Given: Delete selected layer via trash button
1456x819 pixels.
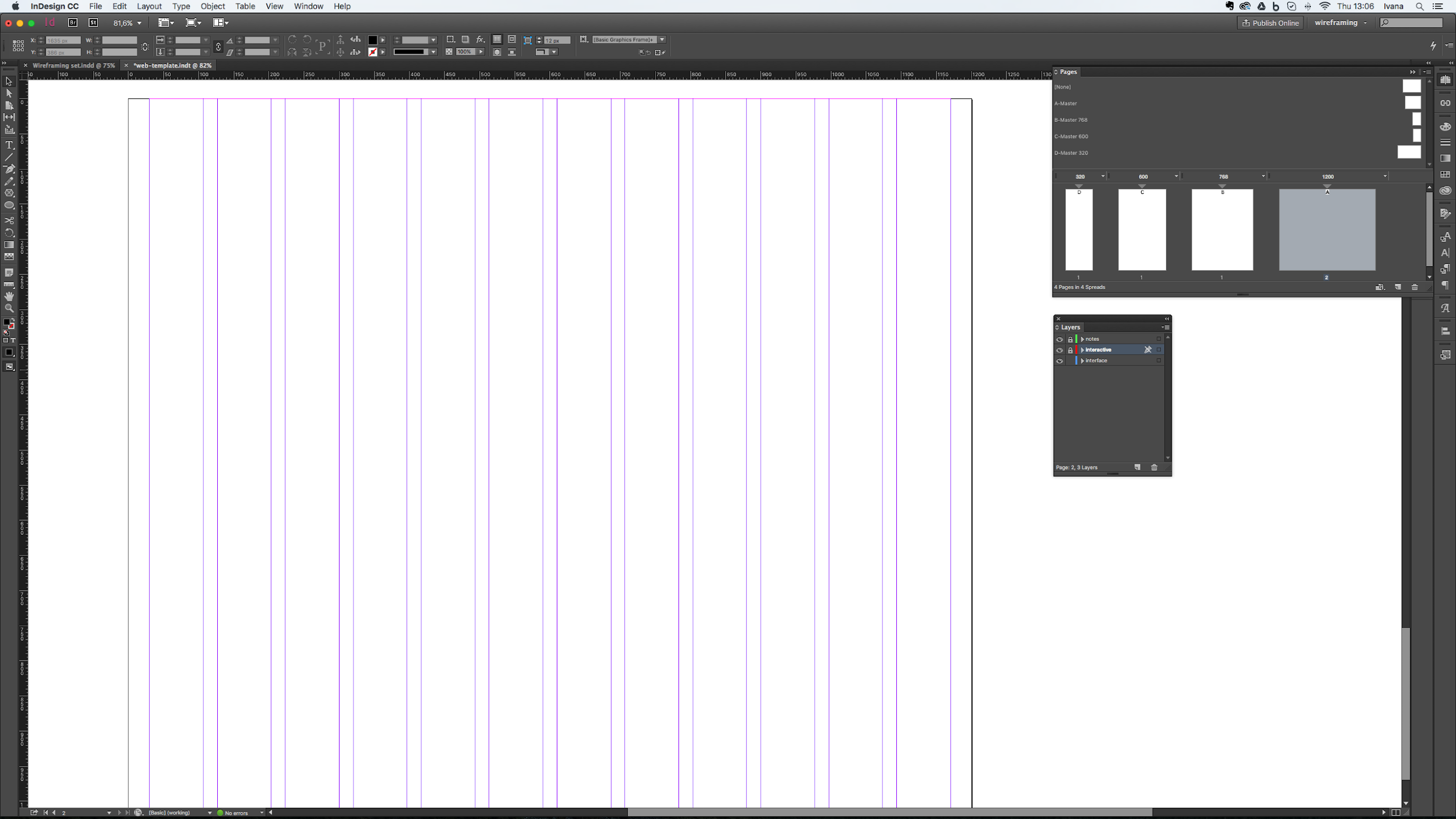Looking at the screenshot, I should (1154, 467).
